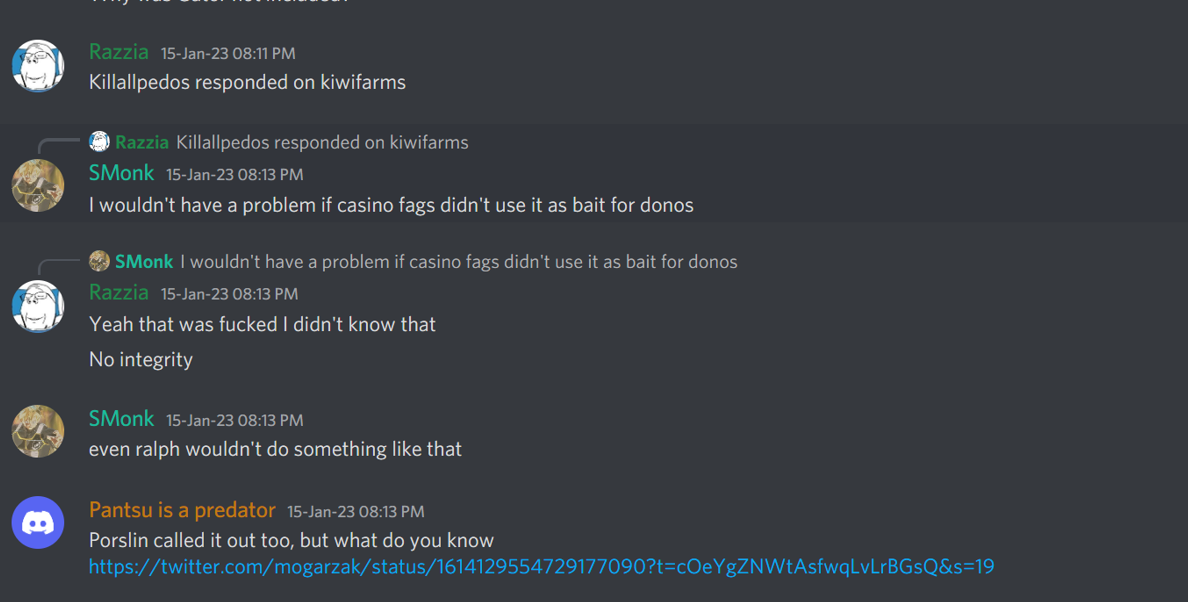Select the 'No integrity' message
Screen dimensions: 1188x602
click(x=141, y=360)
